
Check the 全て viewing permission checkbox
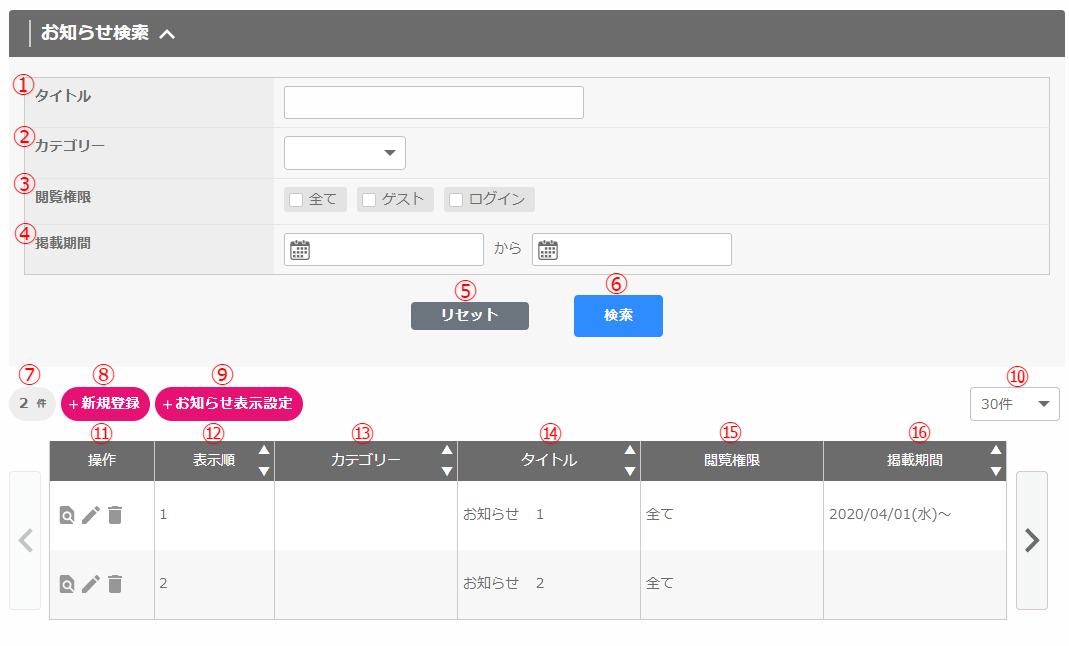(x=296, y=200)
